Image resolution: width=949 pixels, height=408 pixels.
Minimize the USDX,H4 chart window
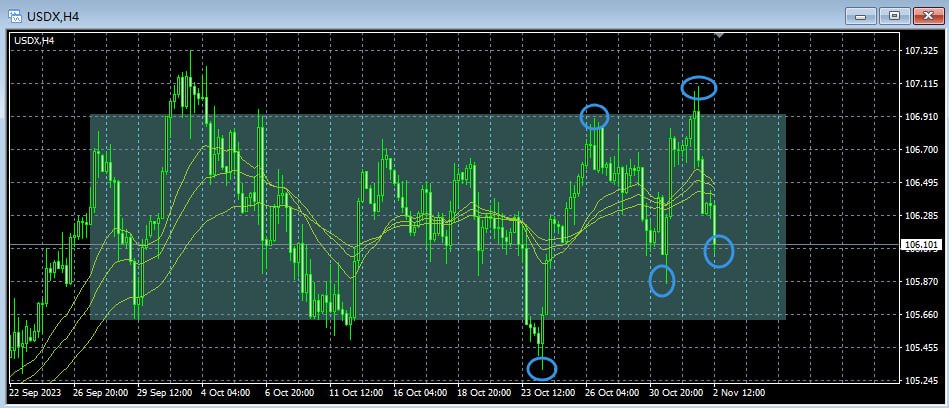point(860,15)
